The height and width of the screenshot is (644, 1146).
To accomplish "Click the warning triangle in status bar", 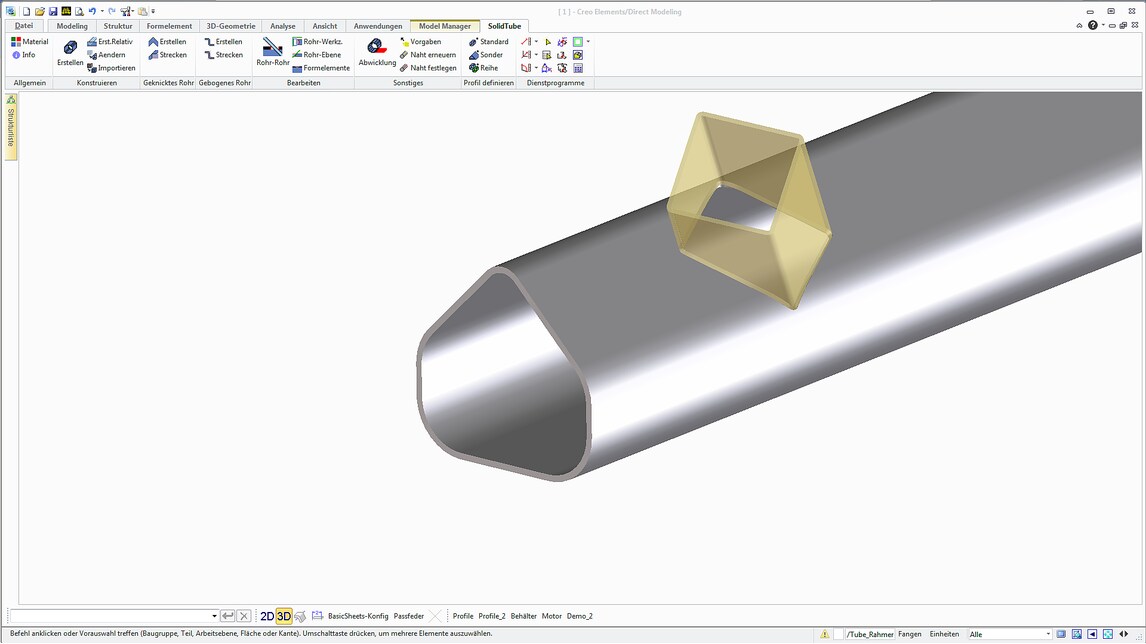I will [x=824, y=634].
